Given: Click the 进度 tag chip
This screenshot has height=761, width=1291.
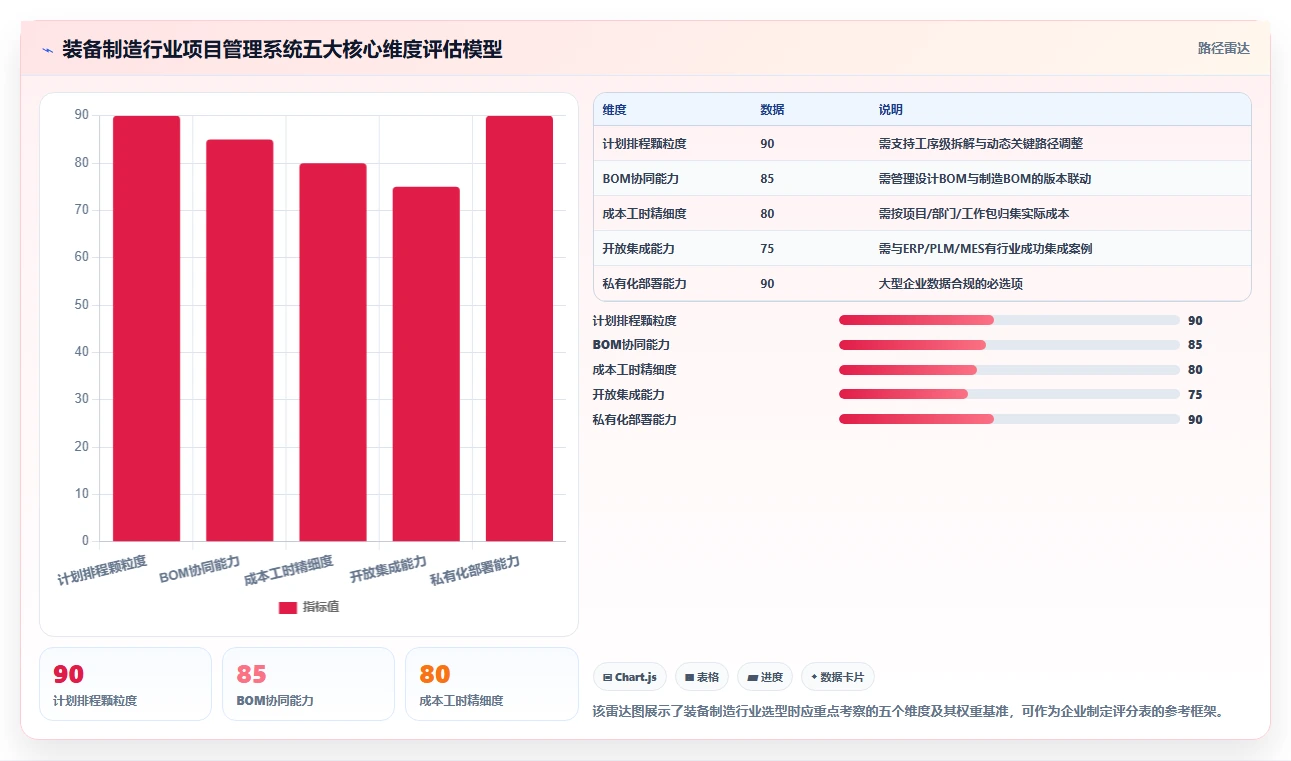Looking at the screenshot, I should point(765,677).
